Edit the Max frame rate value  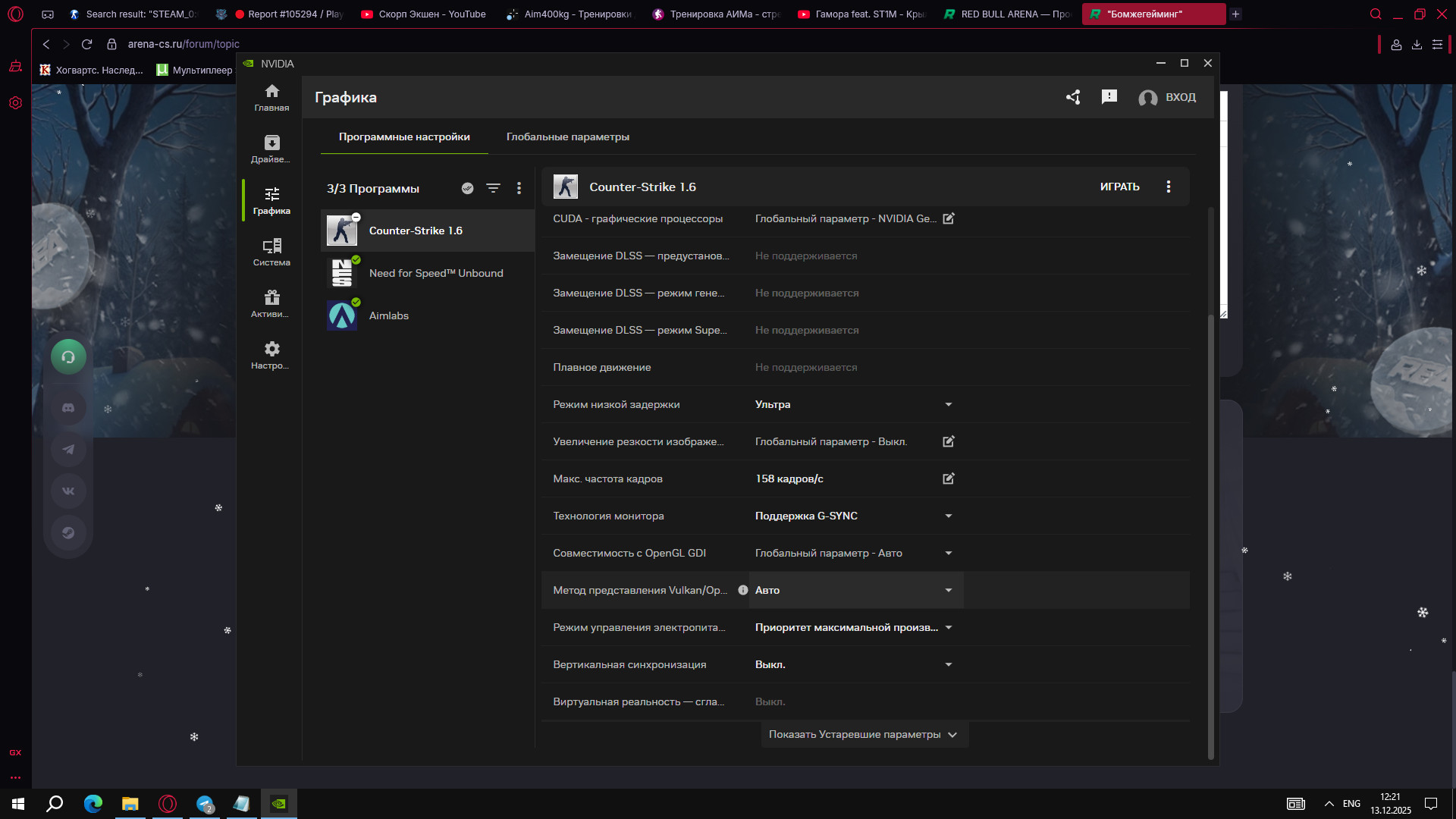(x=949, y=479)
